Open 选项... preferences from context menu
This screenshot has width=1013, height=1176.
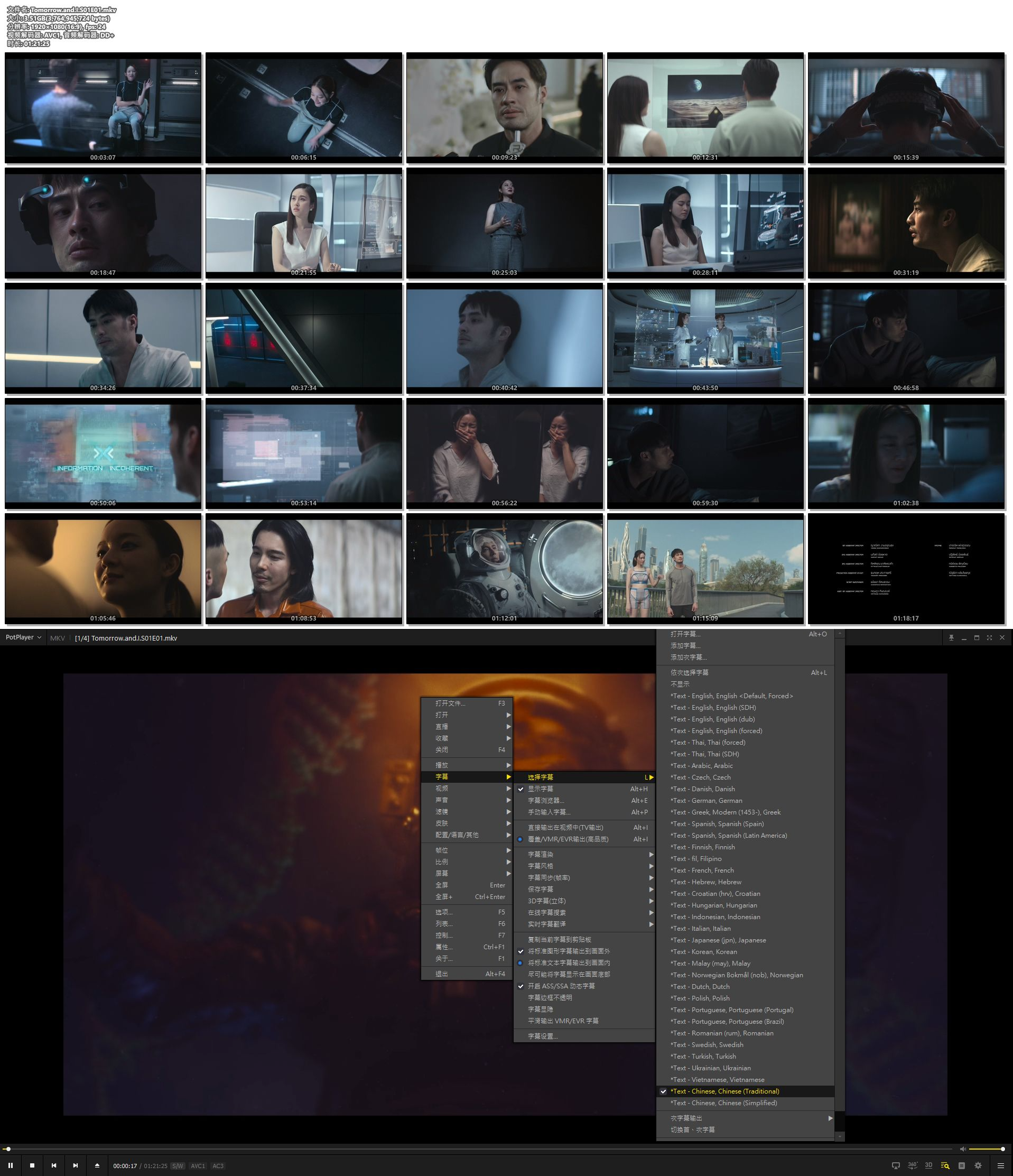coord(467,912)
